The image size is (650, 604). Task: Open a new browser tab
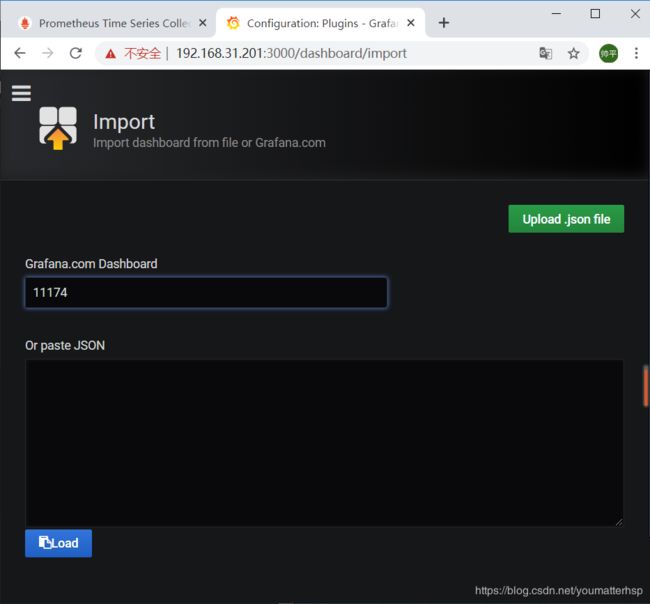click(444, 23)
